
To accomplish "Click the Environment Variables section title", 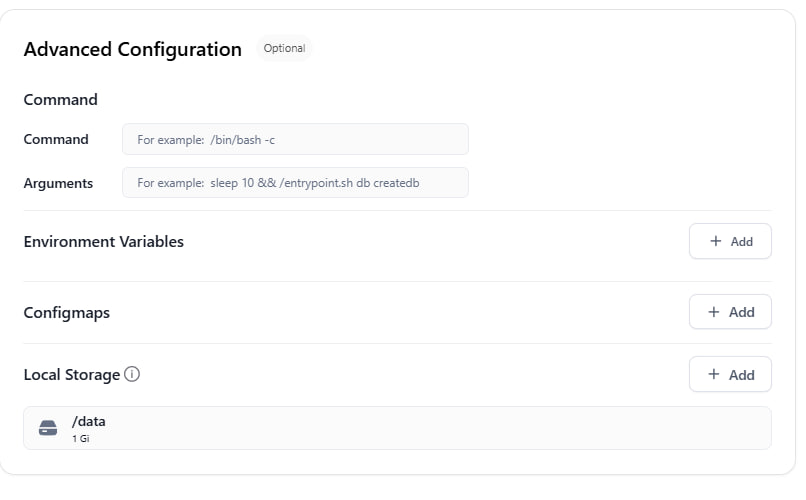I will (x=104, y=242).
